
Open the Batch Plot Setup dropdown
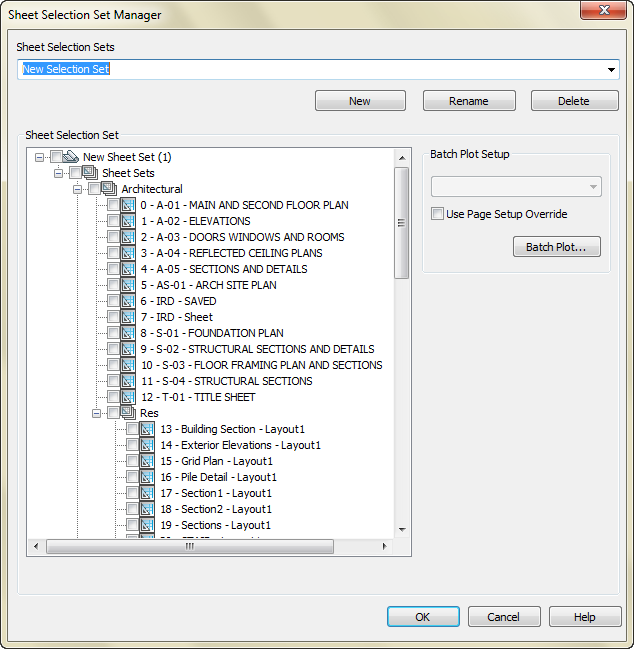(x=516, y=187)
